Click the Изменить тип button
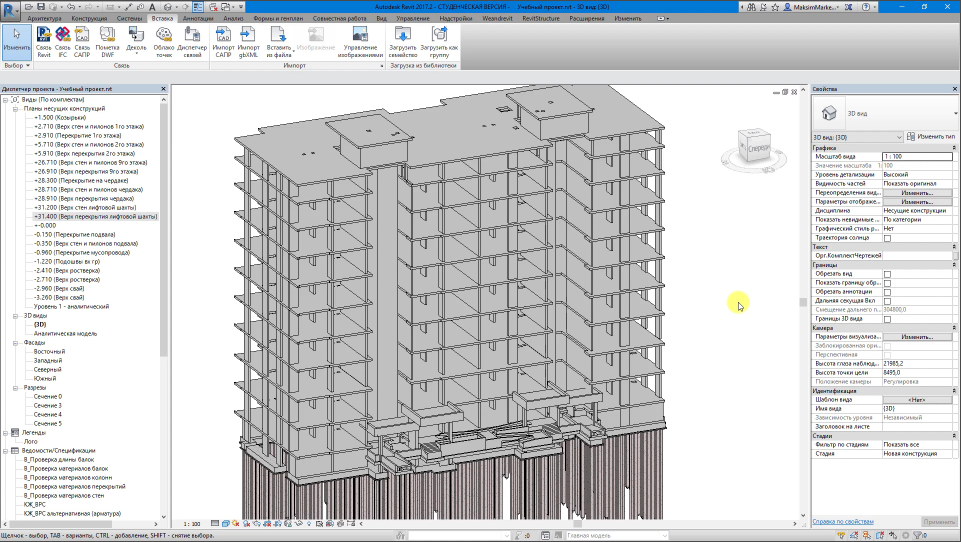Viewport: 961px width, 542px height. [931, 136]
